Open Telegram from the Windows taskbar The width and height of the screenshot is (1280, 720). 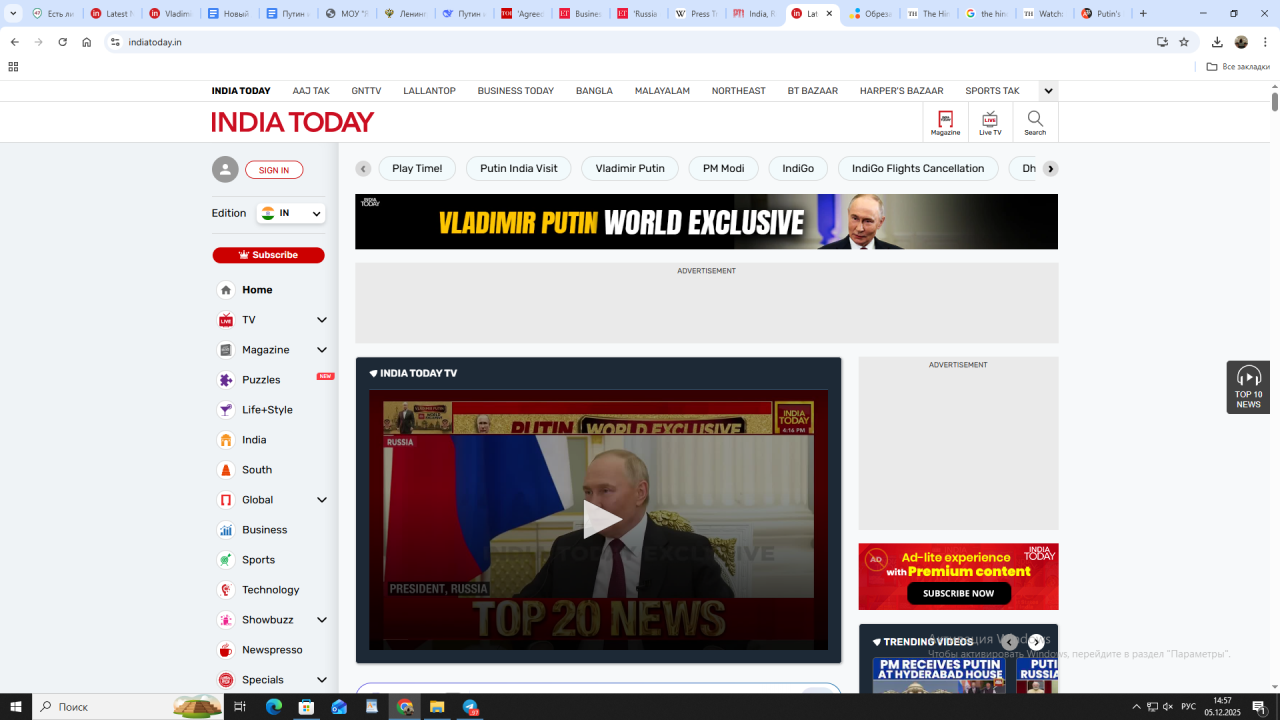[x=470, y=707]
